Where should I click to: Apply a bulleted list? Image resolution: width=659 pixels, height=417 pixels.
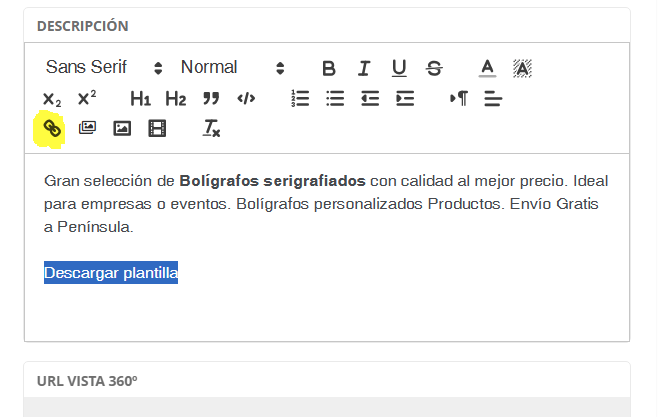coord(335,98)
